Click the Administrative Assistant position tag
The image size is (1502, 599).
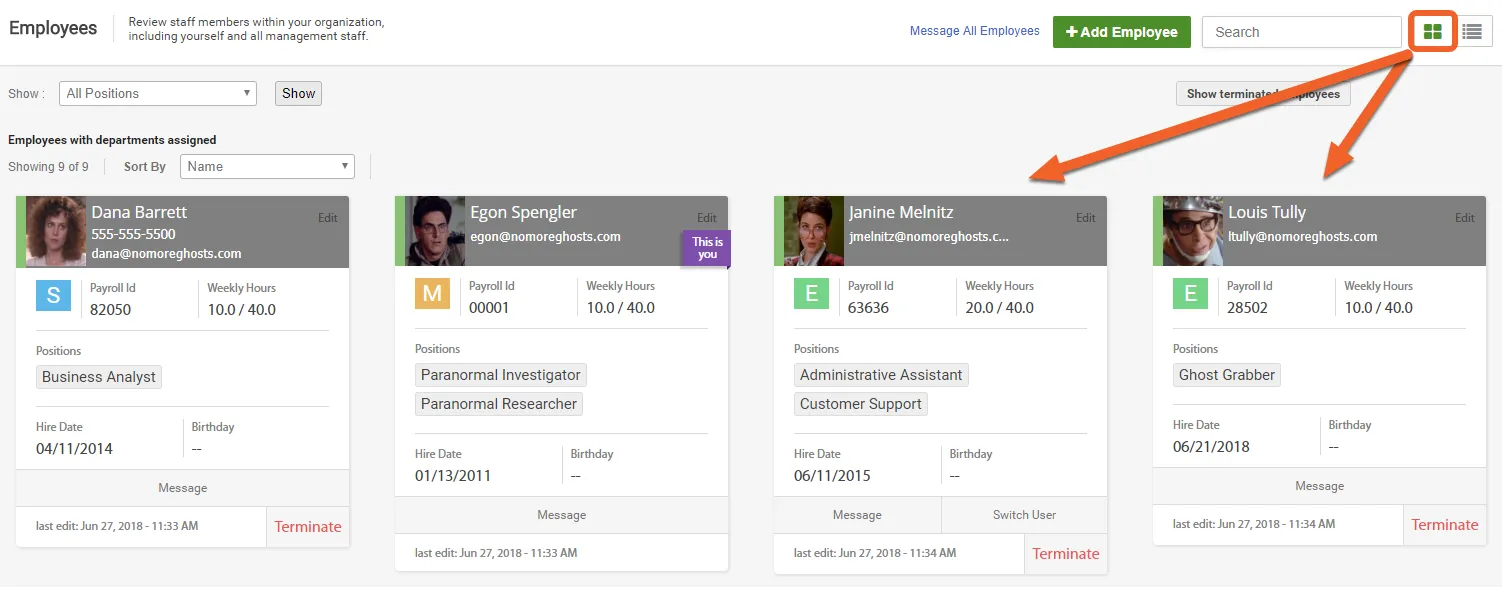881,375
